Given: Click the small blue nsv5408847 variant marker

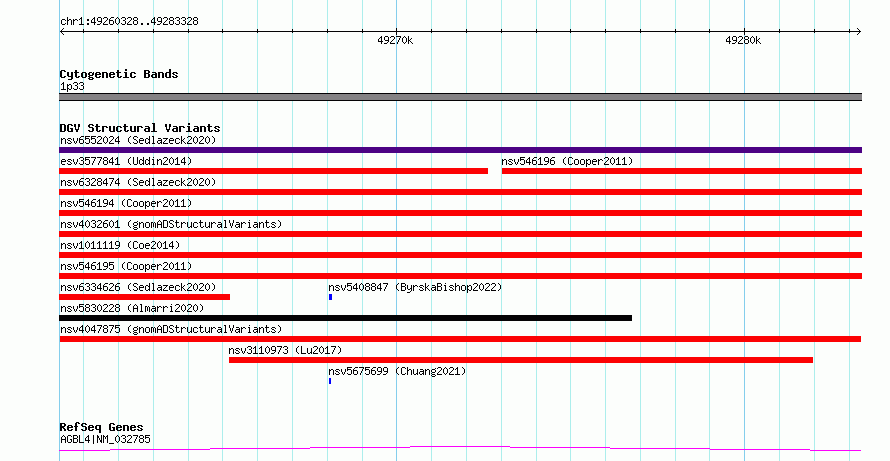Looking at the screenshot, I should 330,297.
